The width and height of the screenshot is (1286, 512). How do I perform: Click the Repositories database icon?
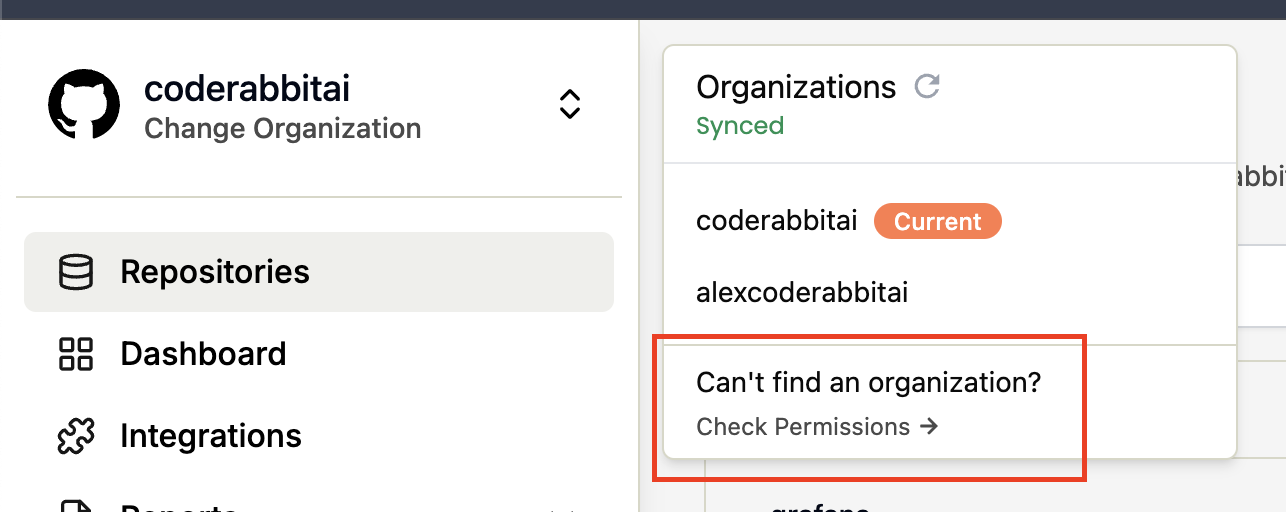[77, 272]
